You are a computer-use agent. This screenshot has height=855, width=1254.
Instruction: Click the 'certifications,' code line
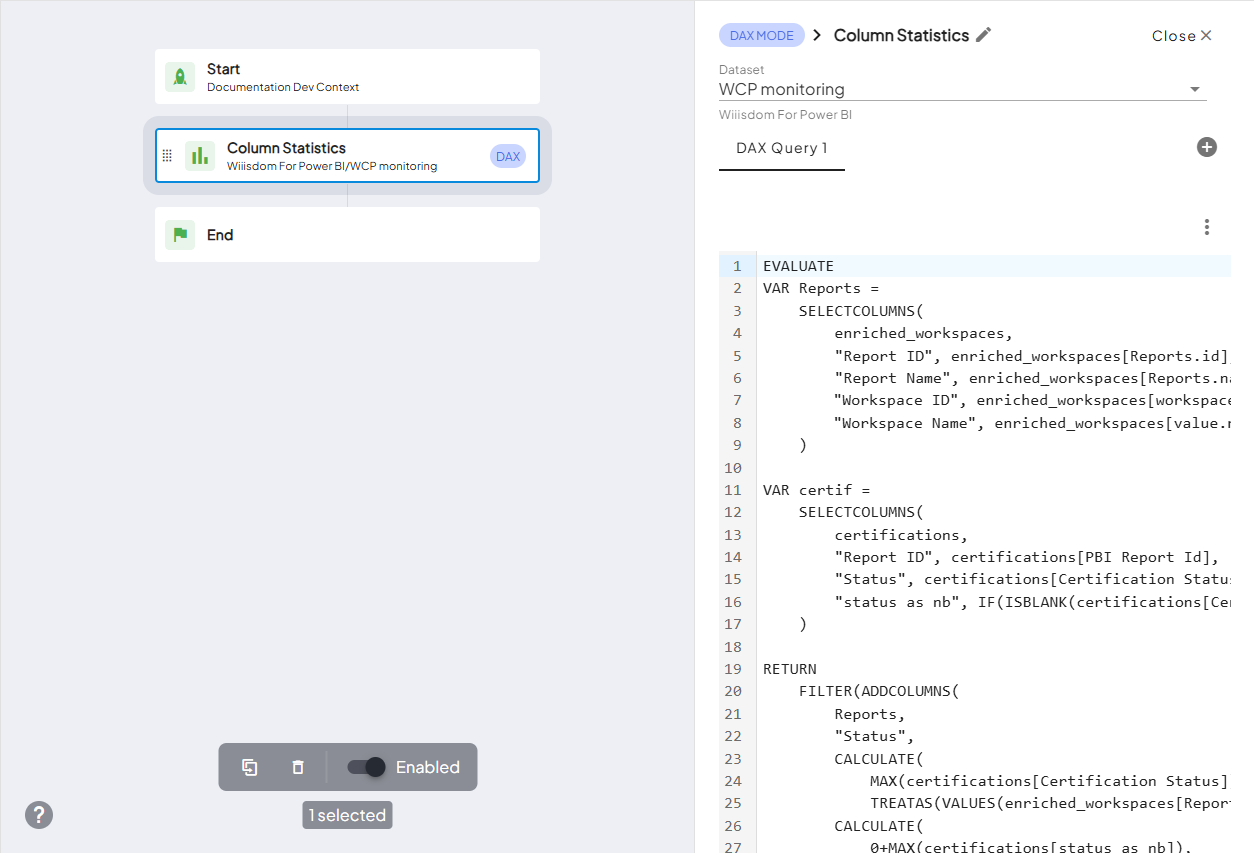pyautogui.click(x=902, y=535)
